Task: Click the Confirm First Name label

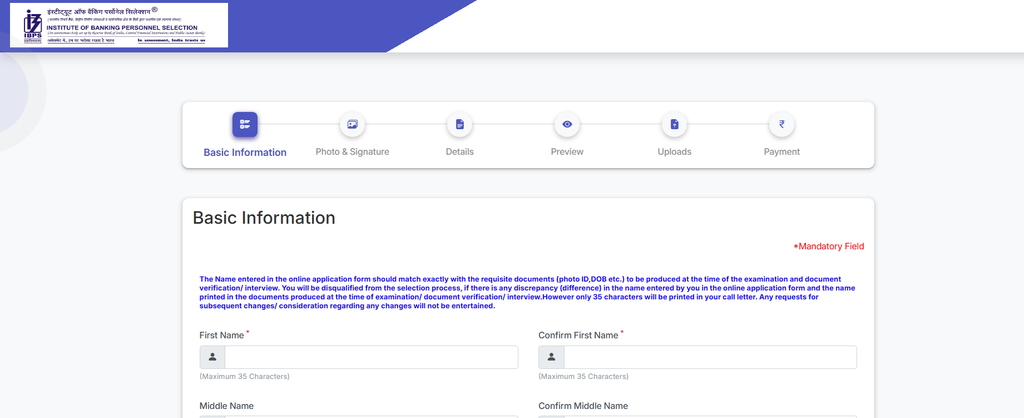Action: point(578,335)
